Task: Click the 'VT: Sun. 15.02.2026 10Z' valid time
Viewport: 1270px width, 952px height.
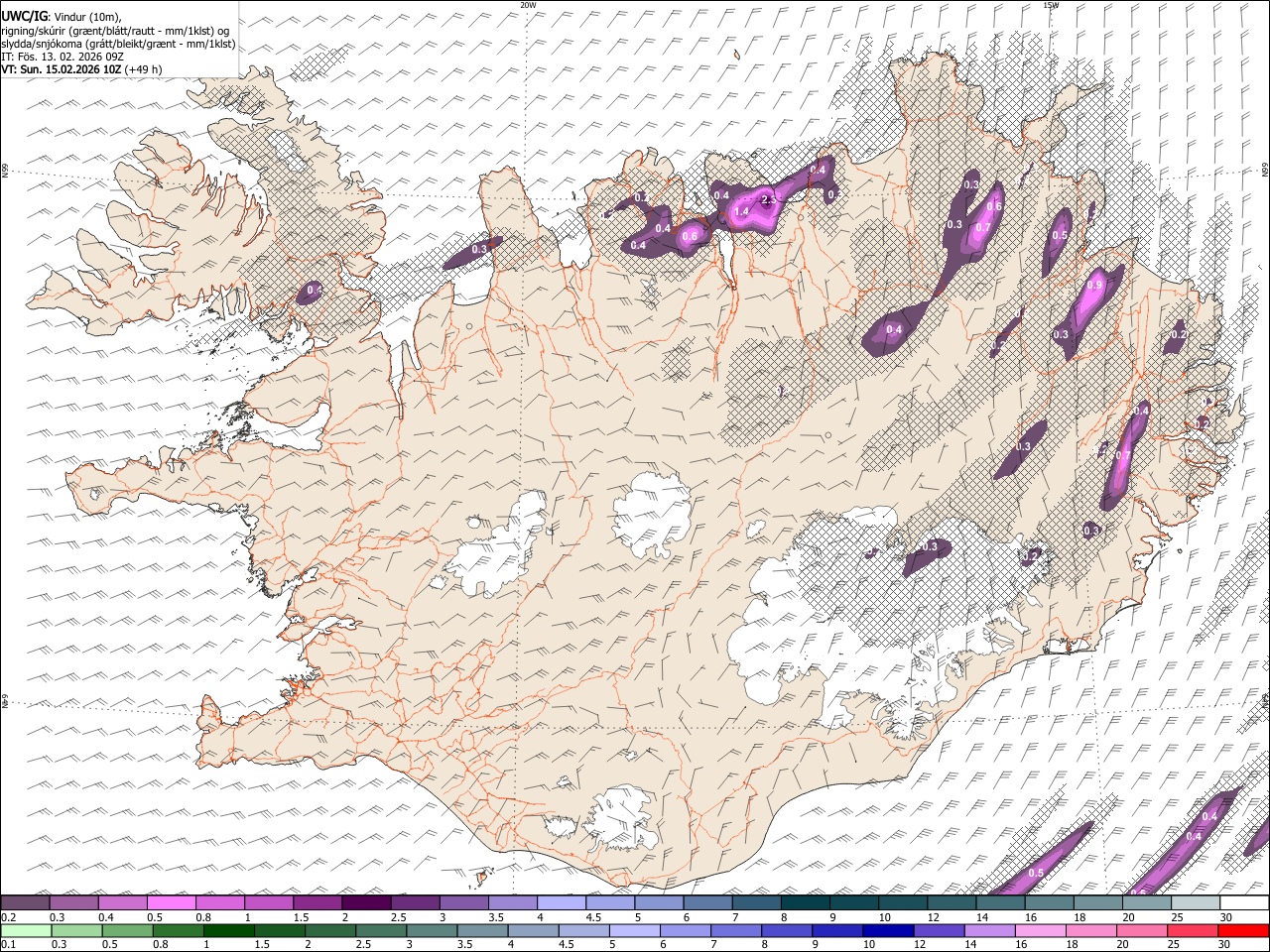Action: pyautogui.click(x=62, y=69)
